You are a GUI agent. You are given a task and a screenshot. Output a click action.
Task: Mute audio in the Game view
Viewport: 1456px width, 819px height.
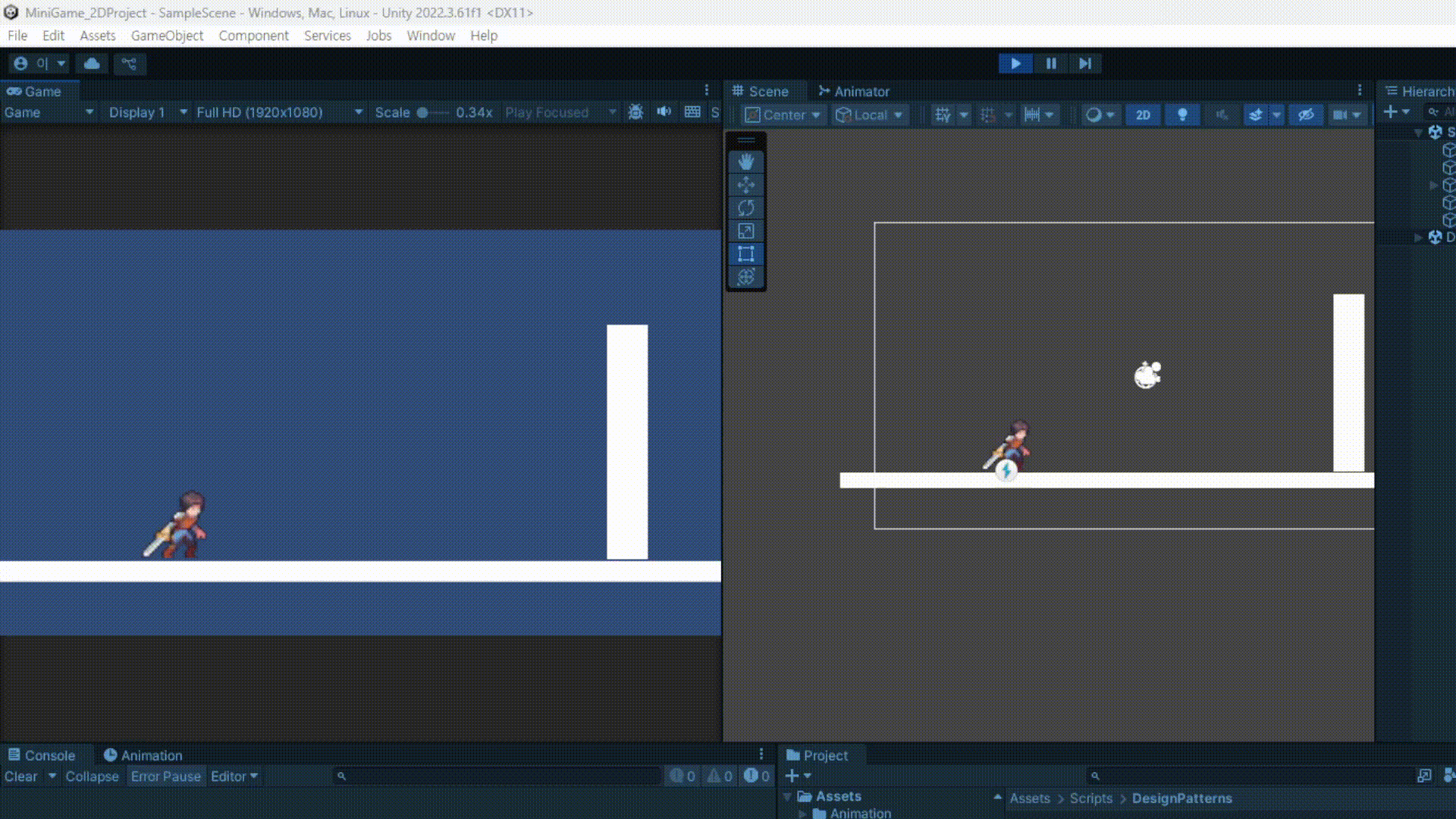[664, 112]
